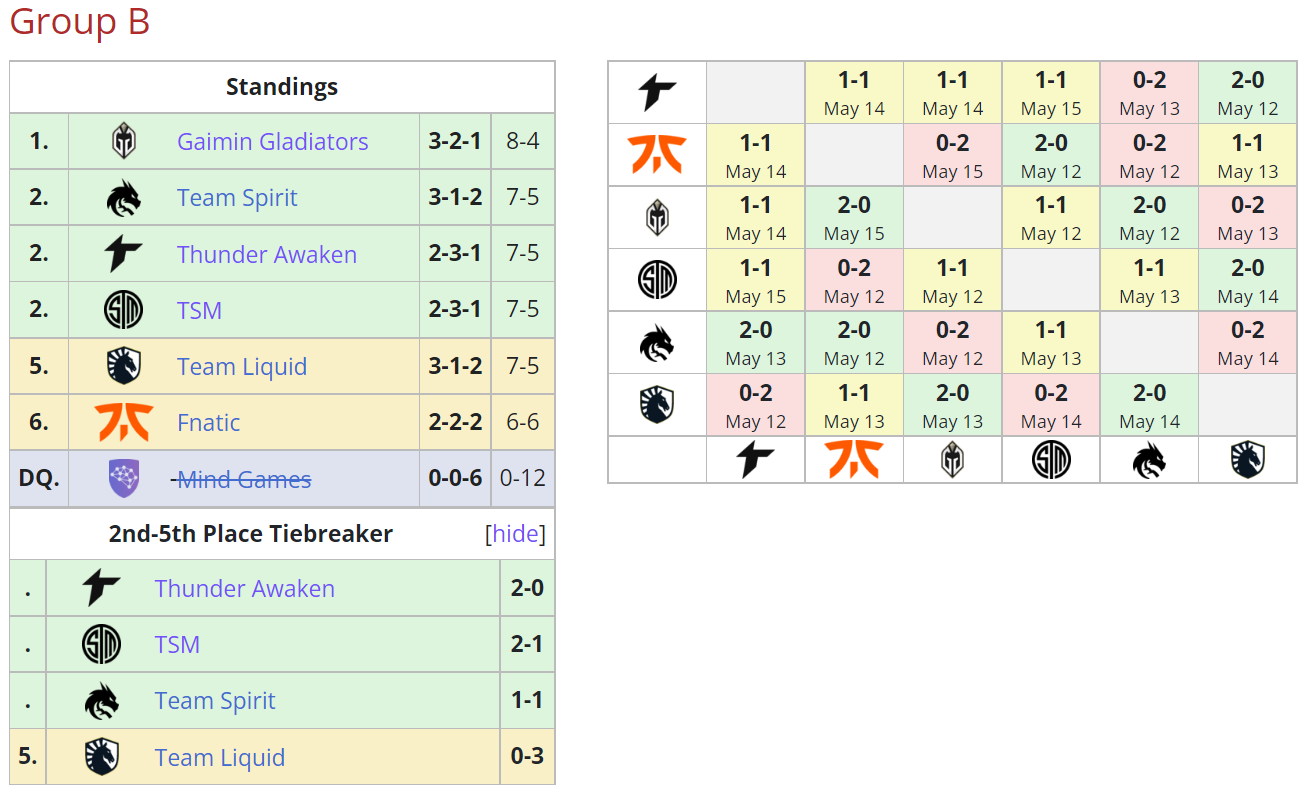Click Gaimin Gladiators logo in crosstable left column

click(x=657, y=218)
